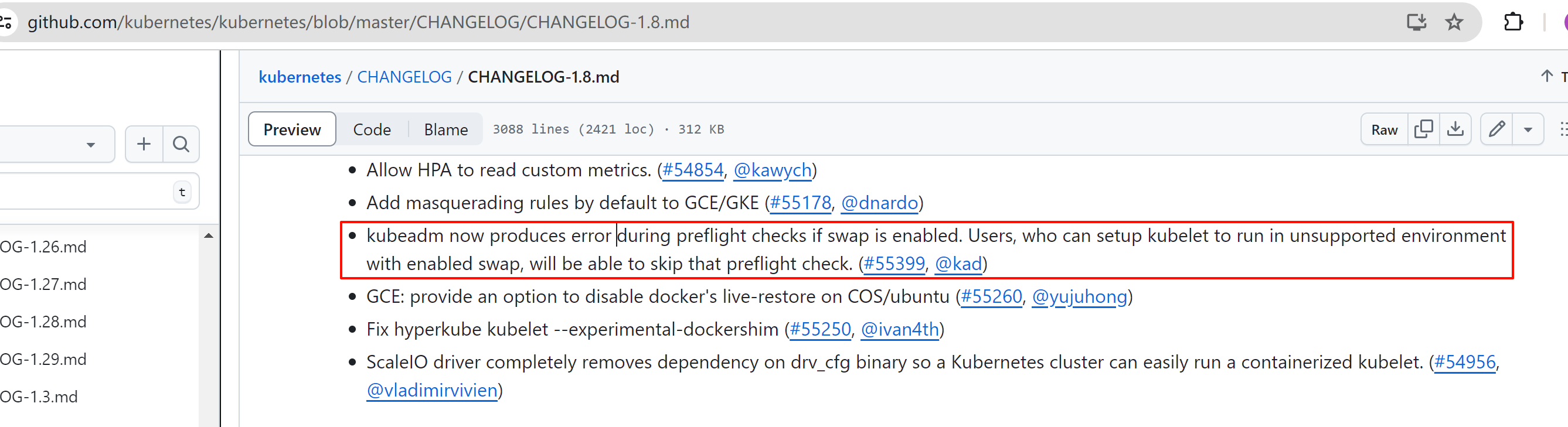Image resolution: width=1568 pixels, height=427 pixels.
Task: Open the CHANGELOG folder breadcrumb
Action: [x=404, y=77]
